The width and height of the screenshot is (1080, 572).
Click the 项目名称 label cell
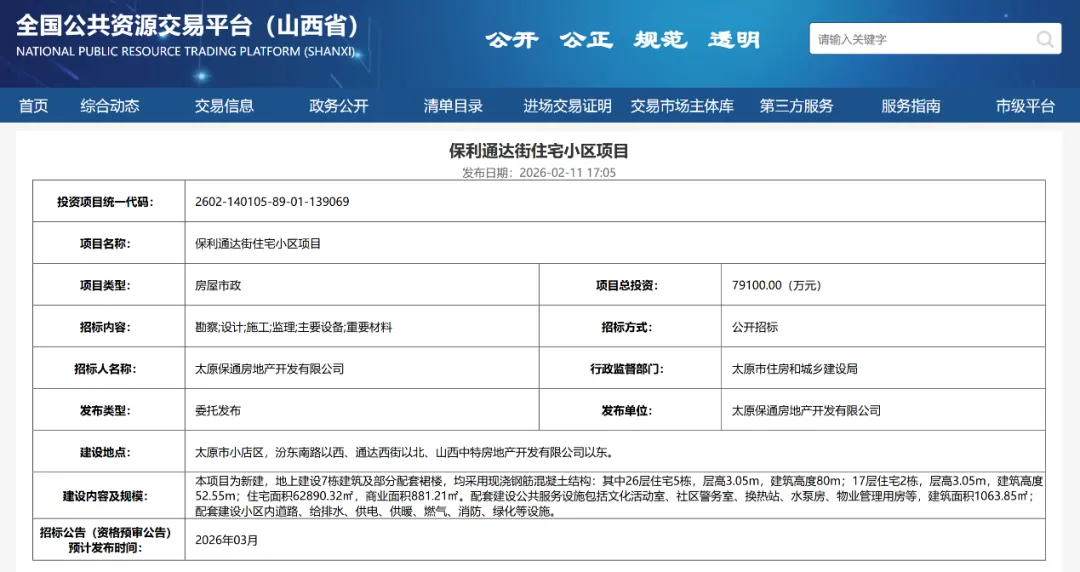click(x=109, y=243)
